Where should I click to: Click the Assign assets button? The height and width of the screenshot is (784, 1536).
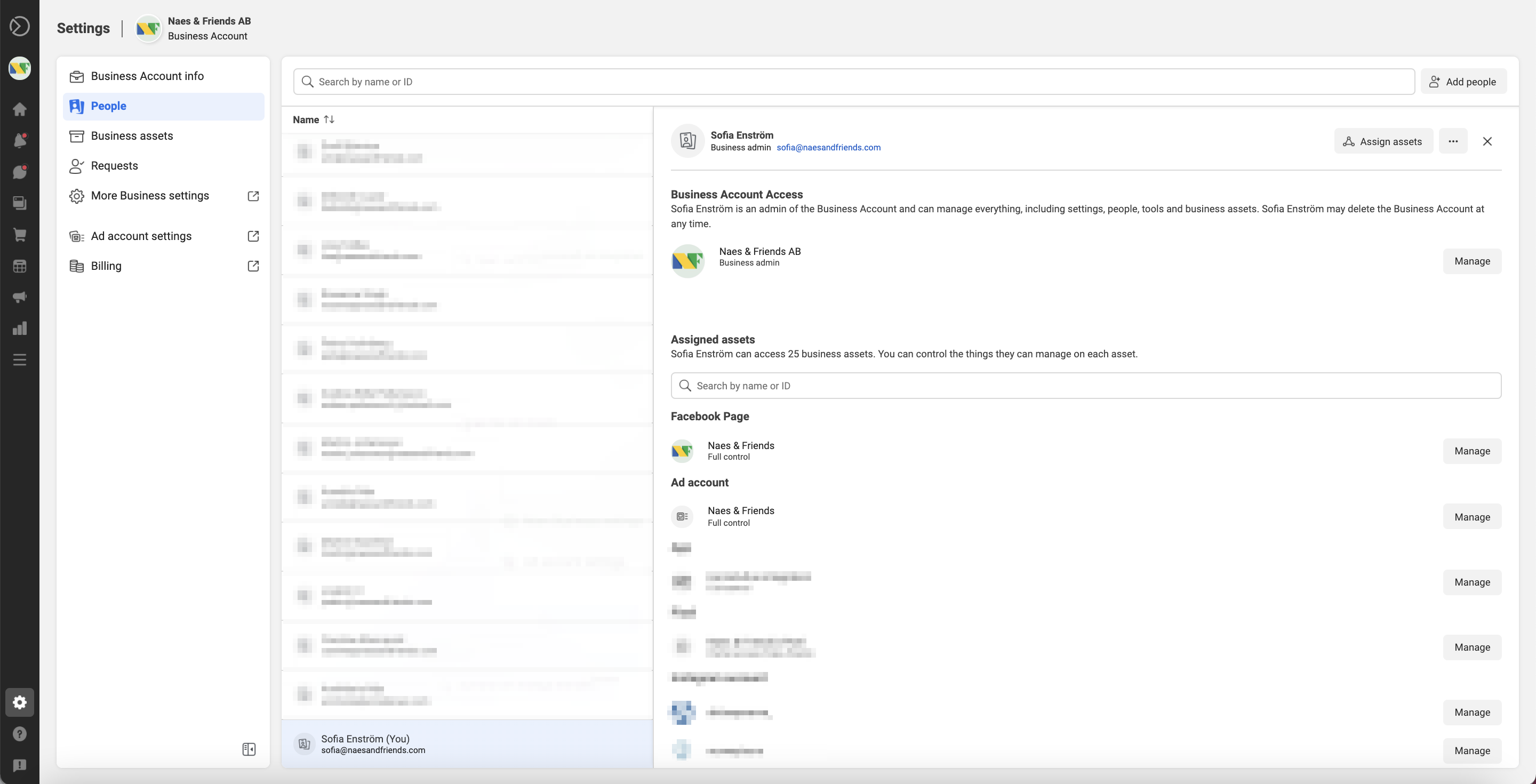click(x=1383, y=141)
